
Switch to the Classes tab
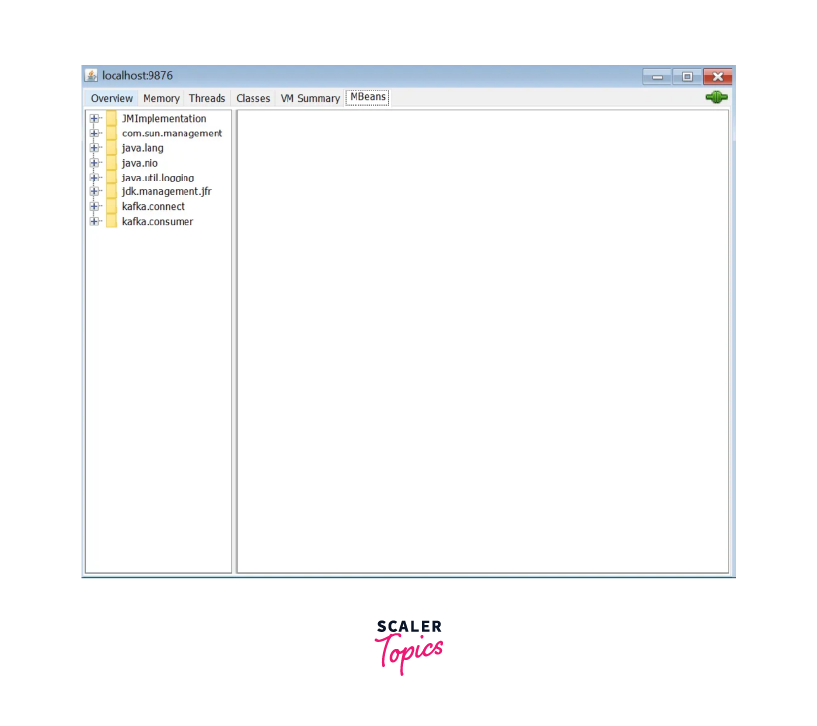253,99
